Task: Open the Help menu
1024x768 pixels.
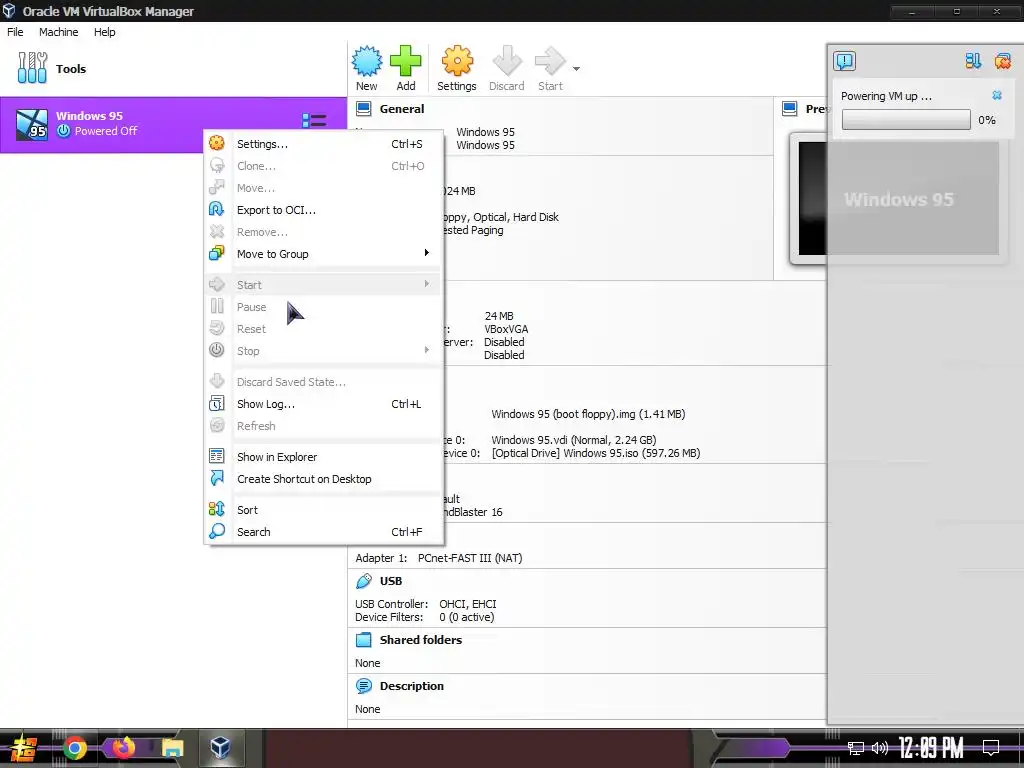Action: (104, 32)
